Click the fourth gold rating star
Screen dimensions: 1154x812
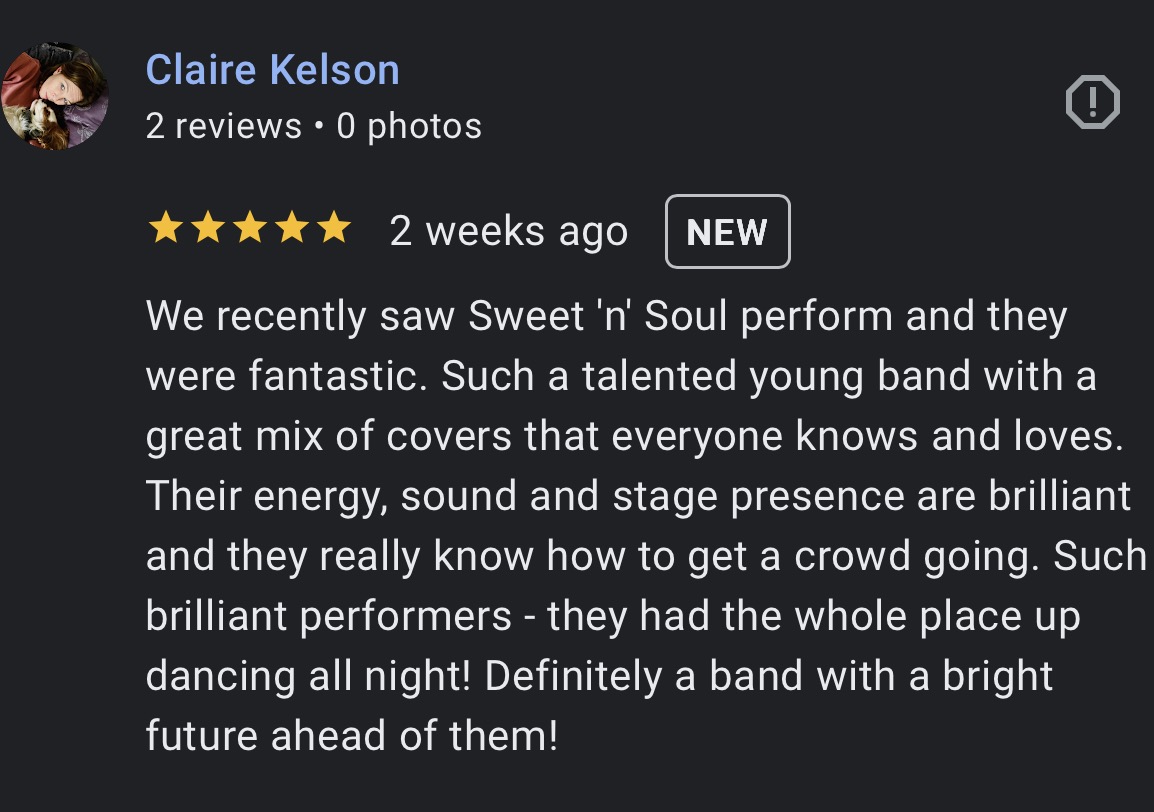(x=291, y=230)
